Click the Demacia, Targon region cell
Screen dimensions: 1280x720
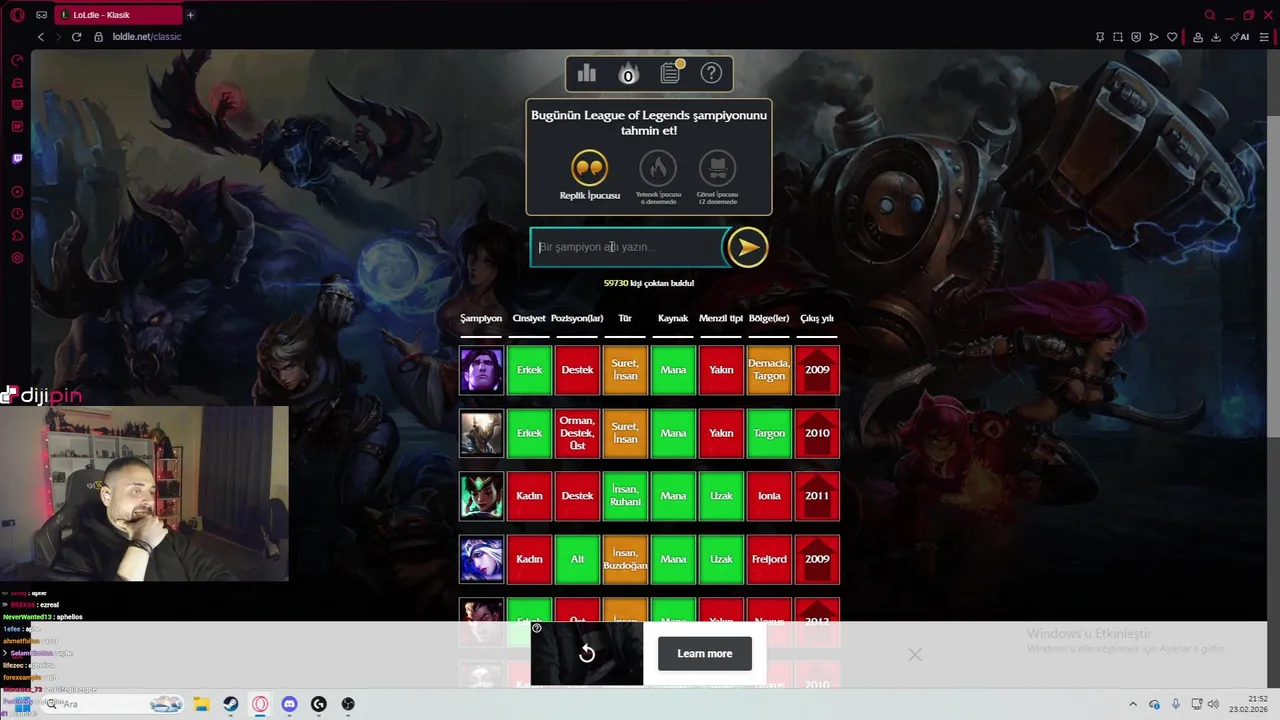tap(769, 370)
